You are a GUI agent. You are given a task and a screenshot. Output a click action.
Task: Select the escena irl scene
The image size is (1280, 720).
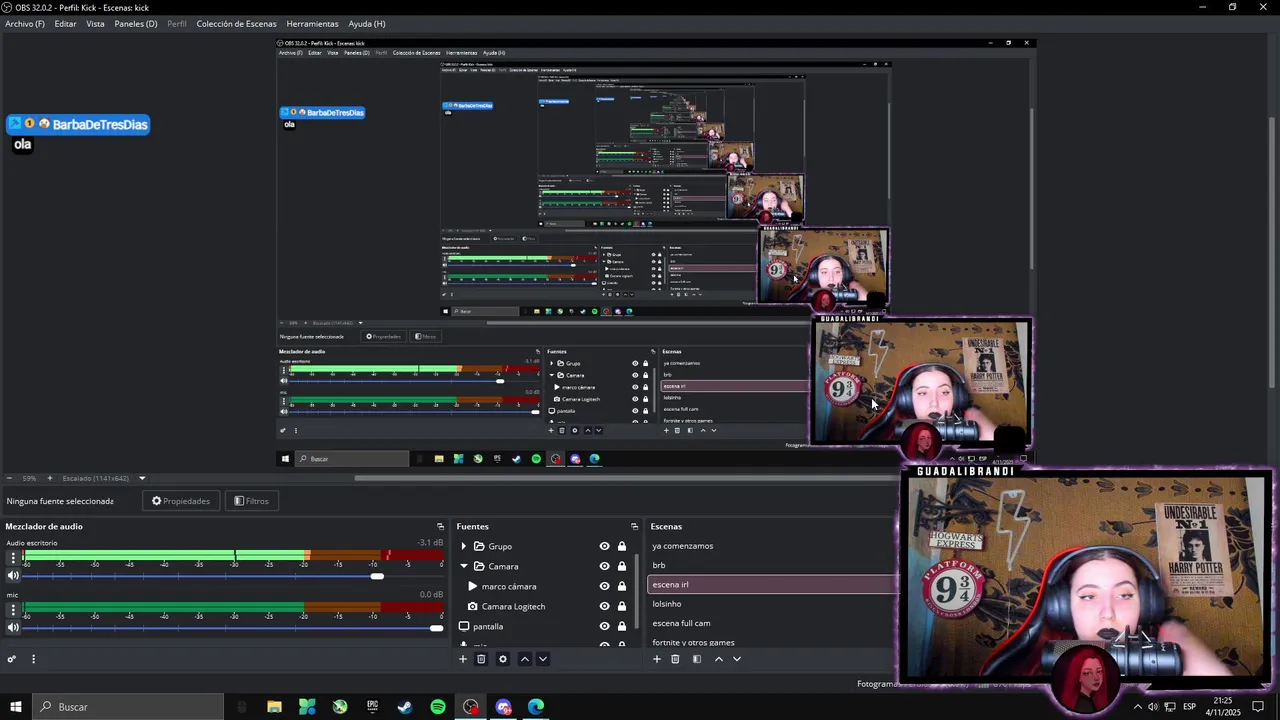(772, 584)
